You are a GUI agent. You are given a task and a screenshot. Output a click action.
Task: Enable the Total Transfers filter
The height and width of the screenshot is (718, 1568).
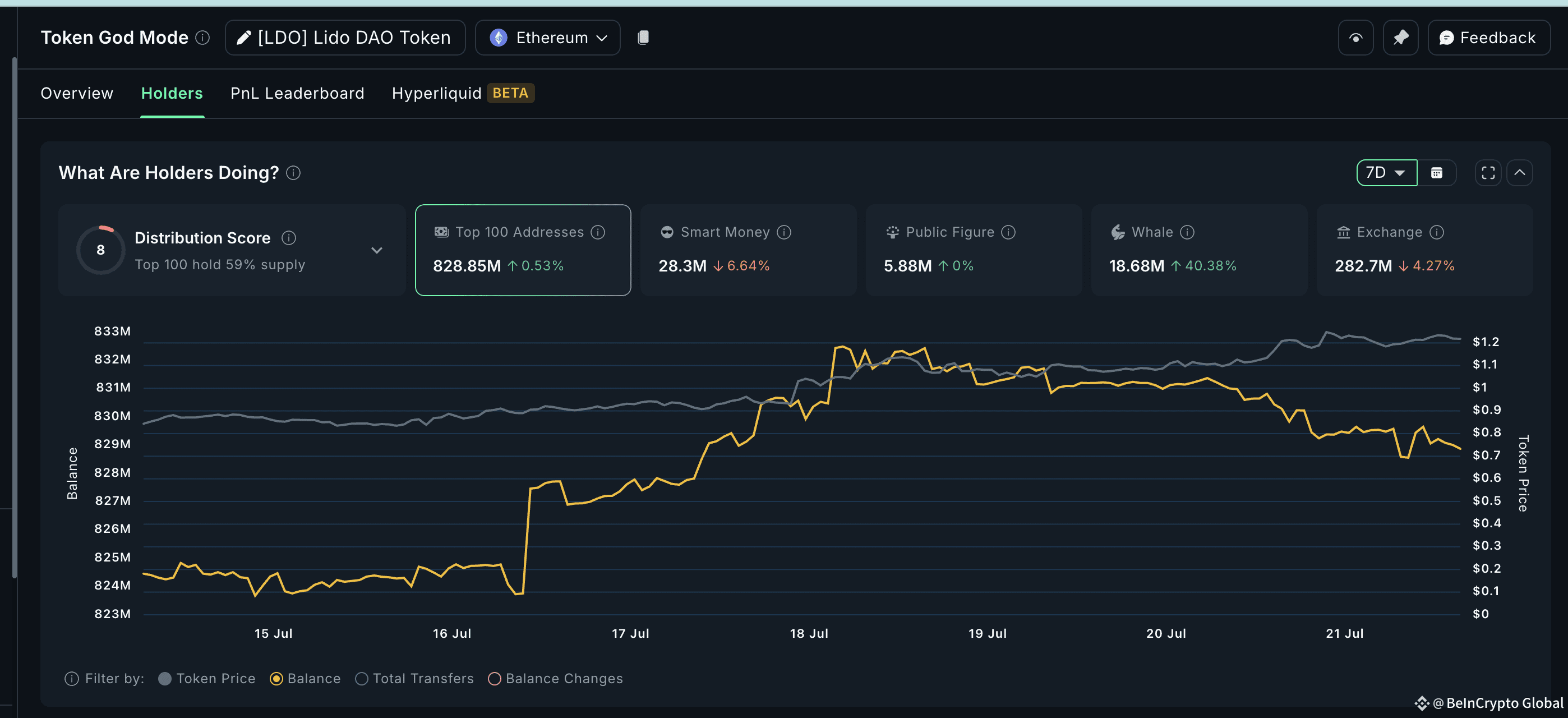[414, 679]
